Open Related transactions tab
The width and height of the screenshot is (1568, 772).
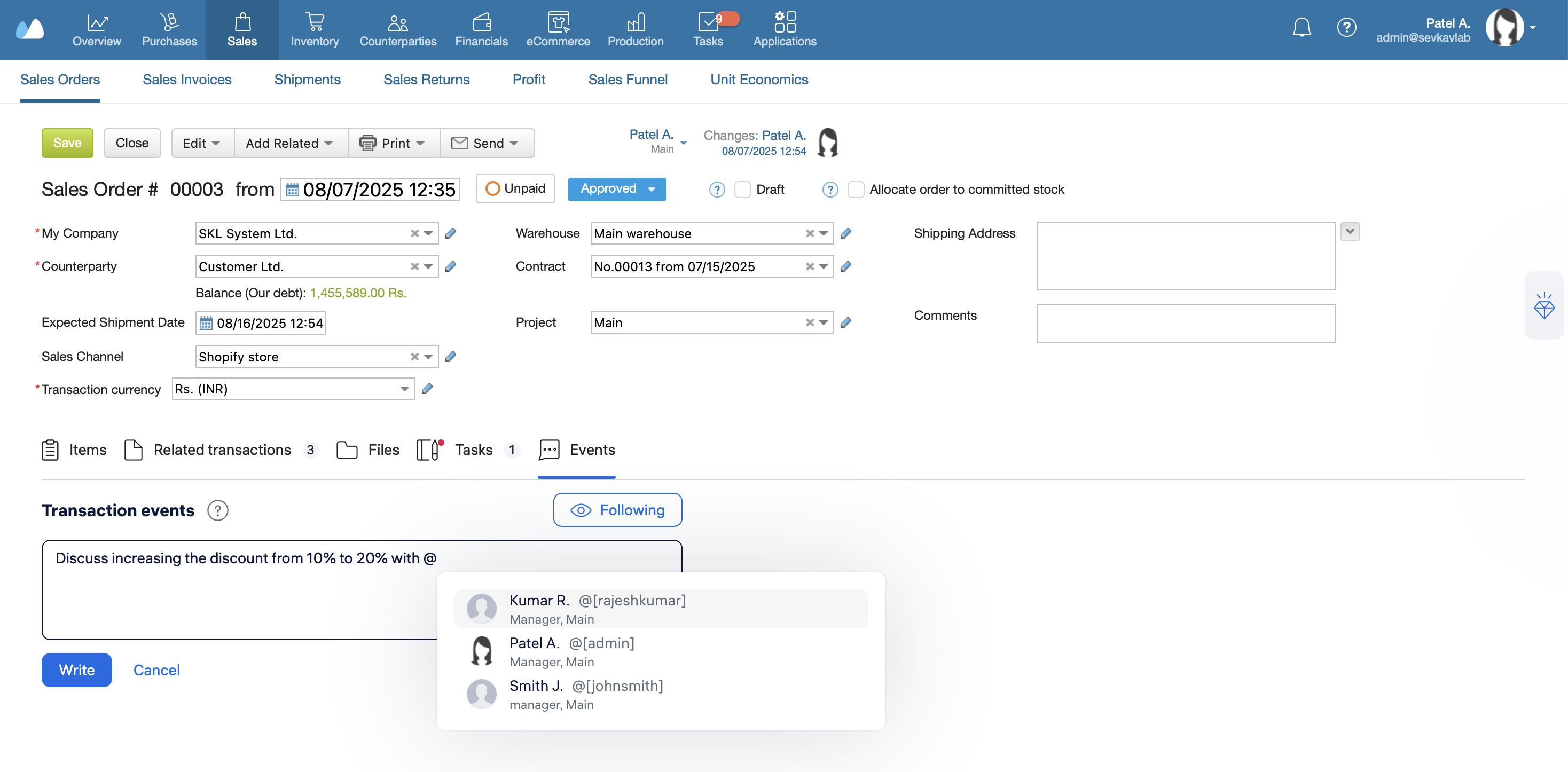(x=221, y=450)
